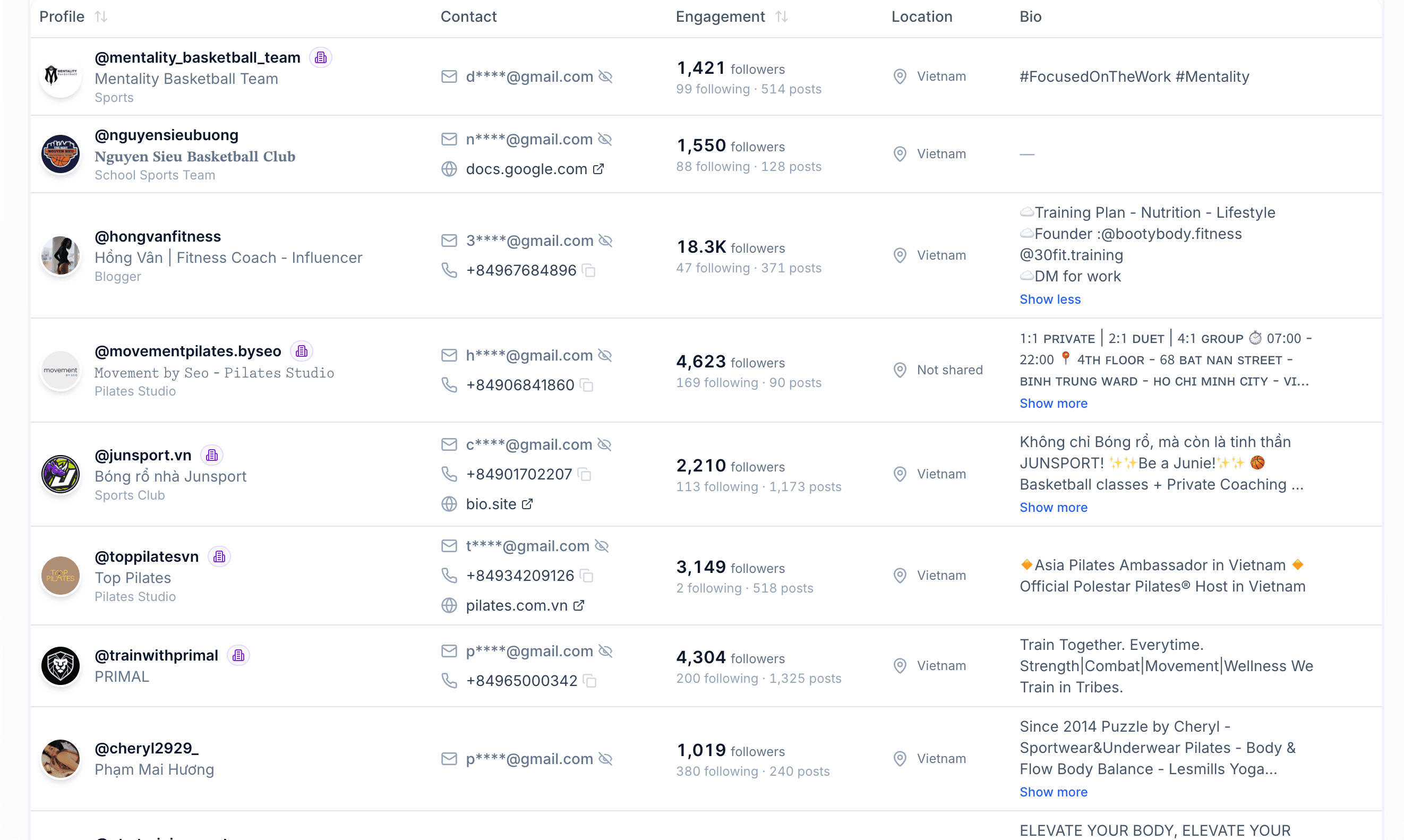1404x840 pixels.
Task: Expand @junsport.vn's bio with Show more
Action: click(1053, 507)
